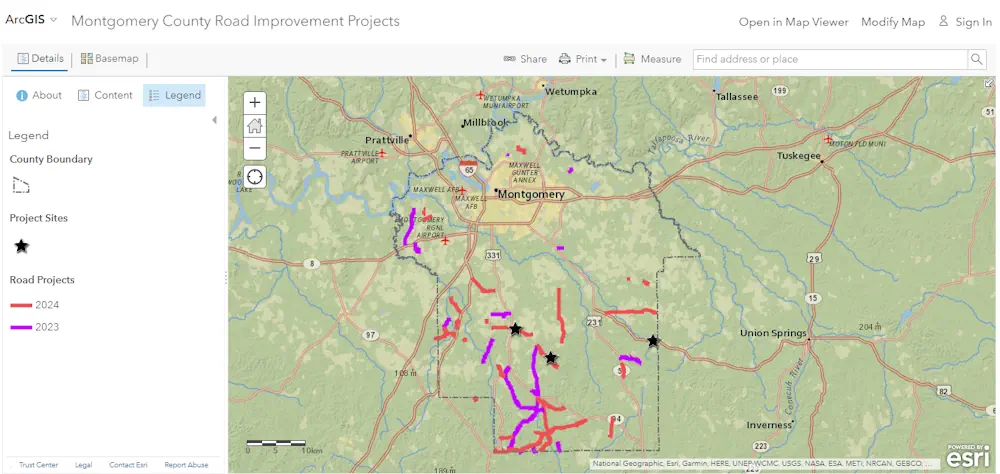The width and height of the screenshot is (1000, 474).
Task: Click the Tuskegee label on map
Action: click(798, 156)
